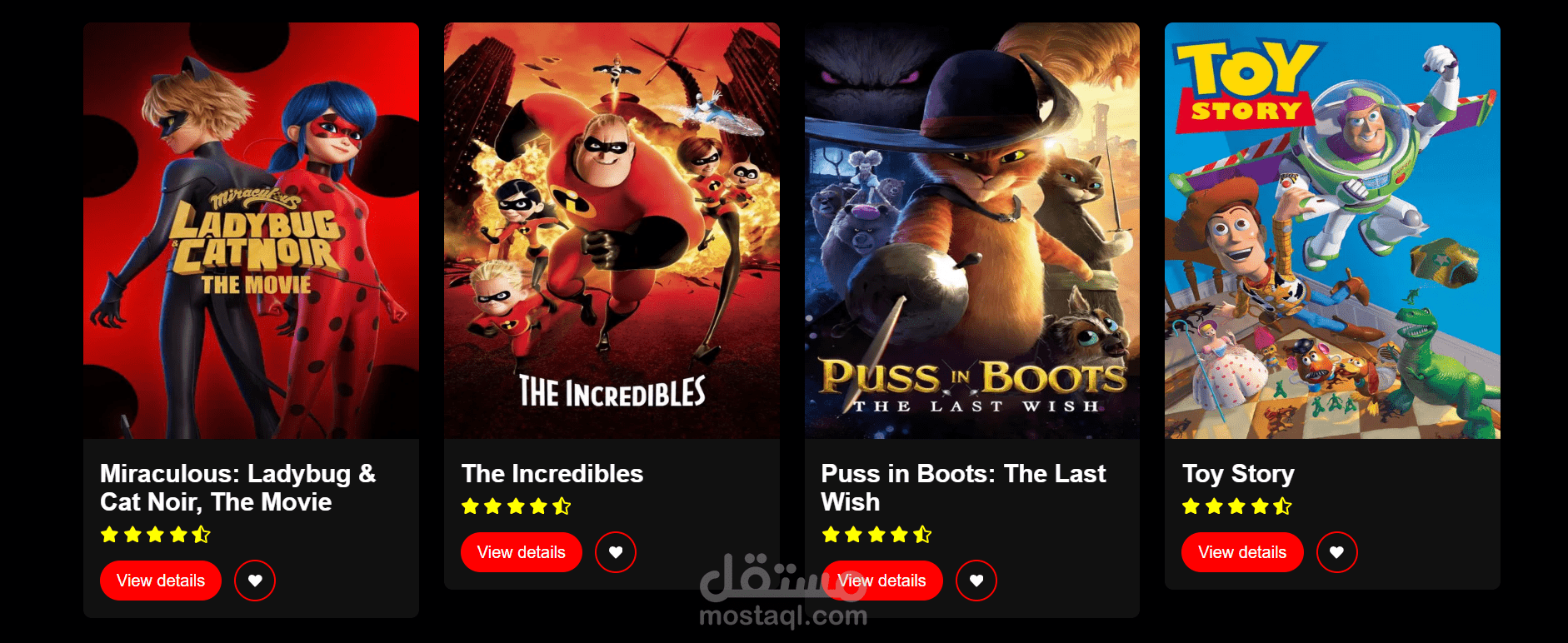Like Puss in Boots via heart icon
This screenshot has height=643, width=1568.
point(976,581)
